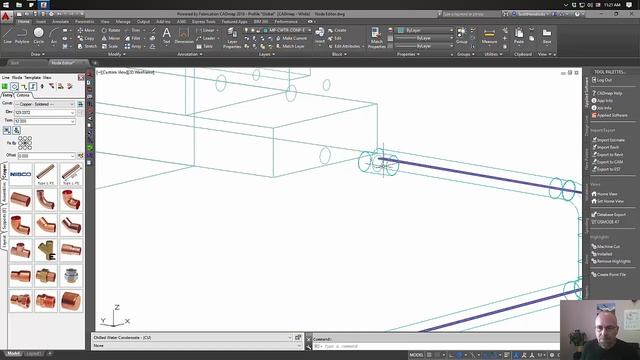The height and width of the screenshot is (360, 640).
Task: Select the Line draw tool
Action: [x=7, y=35]
